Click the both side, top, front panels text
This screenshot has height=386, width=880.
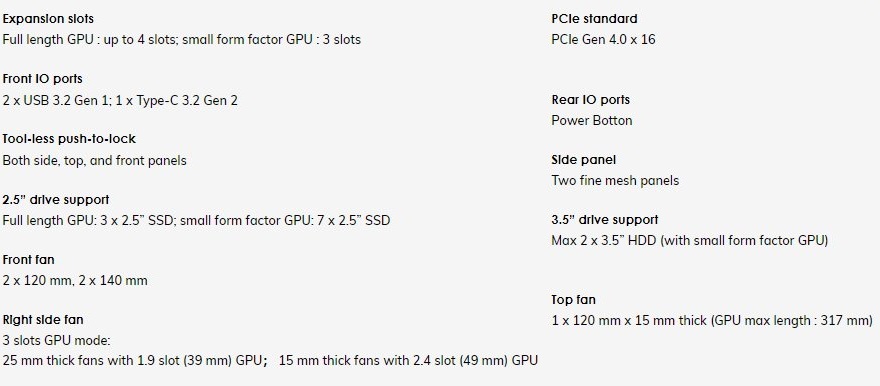pos(94,160)
